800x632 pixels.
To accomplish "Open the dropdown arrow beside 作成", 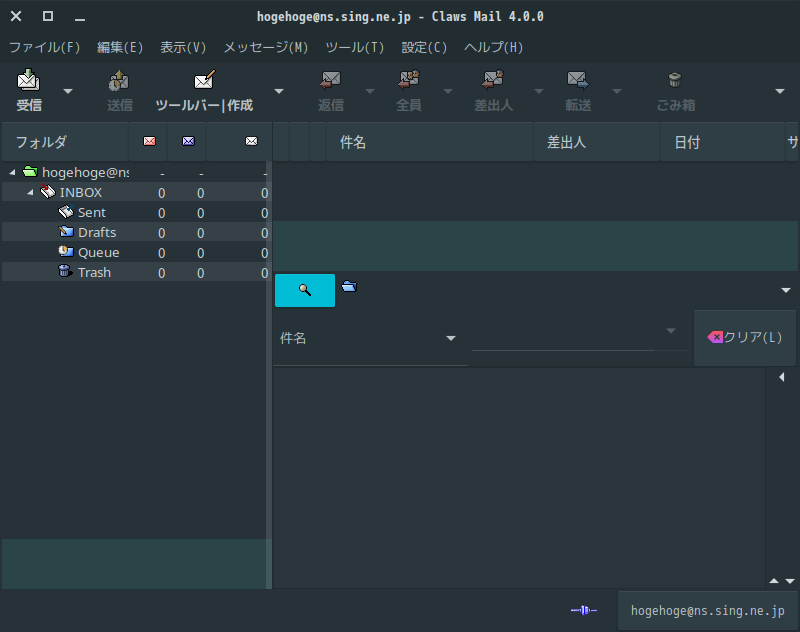I will tap(279, 91).
